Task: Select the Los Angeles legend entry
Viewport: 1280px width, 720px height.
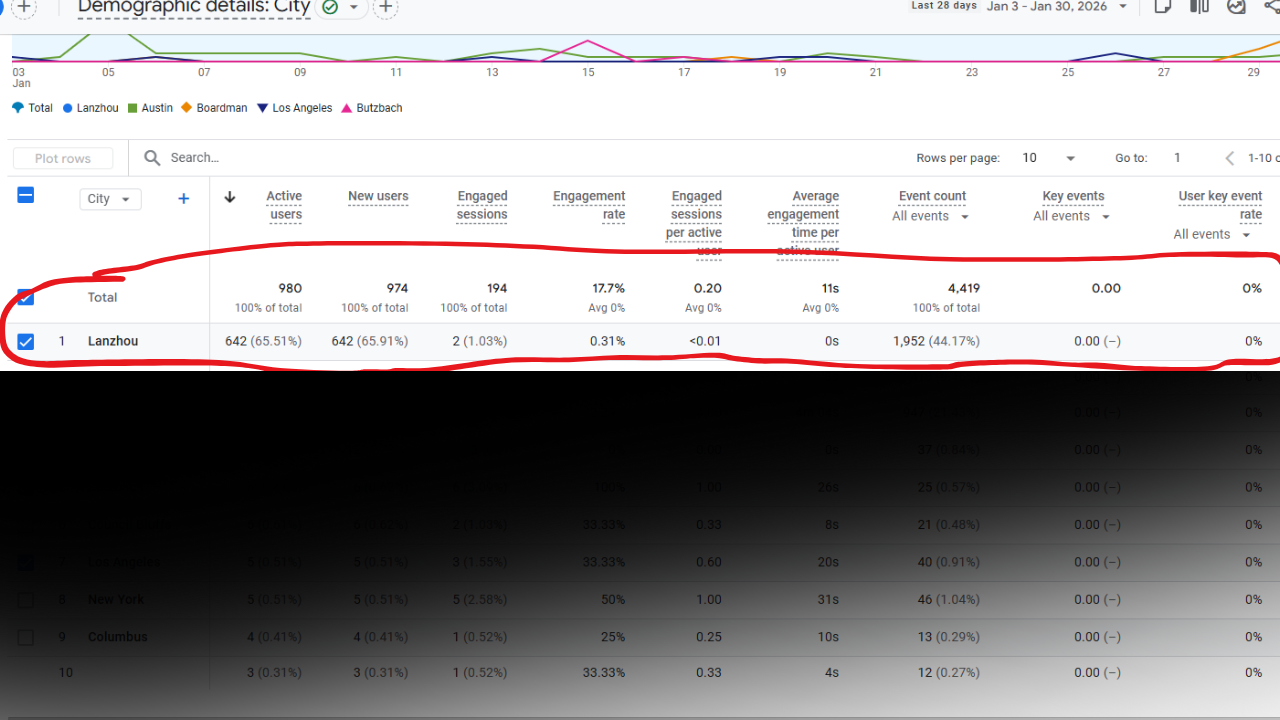Action: 295,108
